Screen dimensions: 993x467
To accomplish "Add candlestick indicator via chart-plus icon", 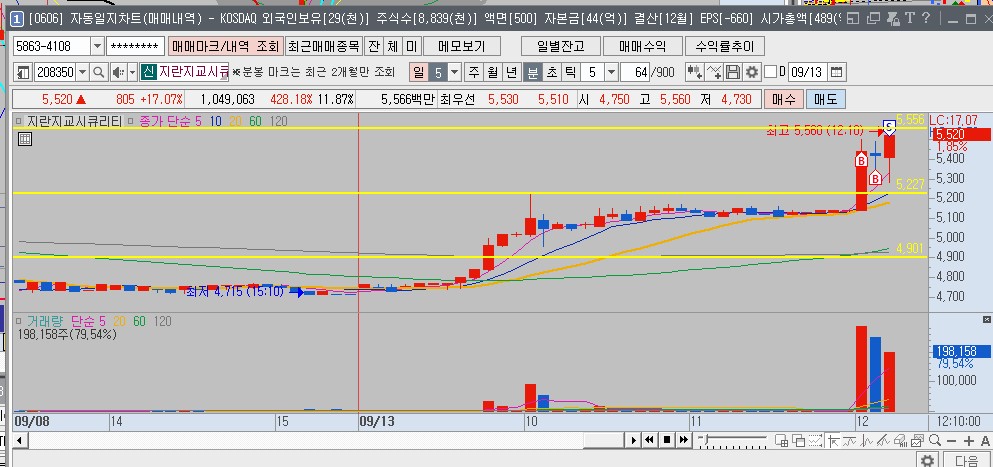I will click(695, 72).
